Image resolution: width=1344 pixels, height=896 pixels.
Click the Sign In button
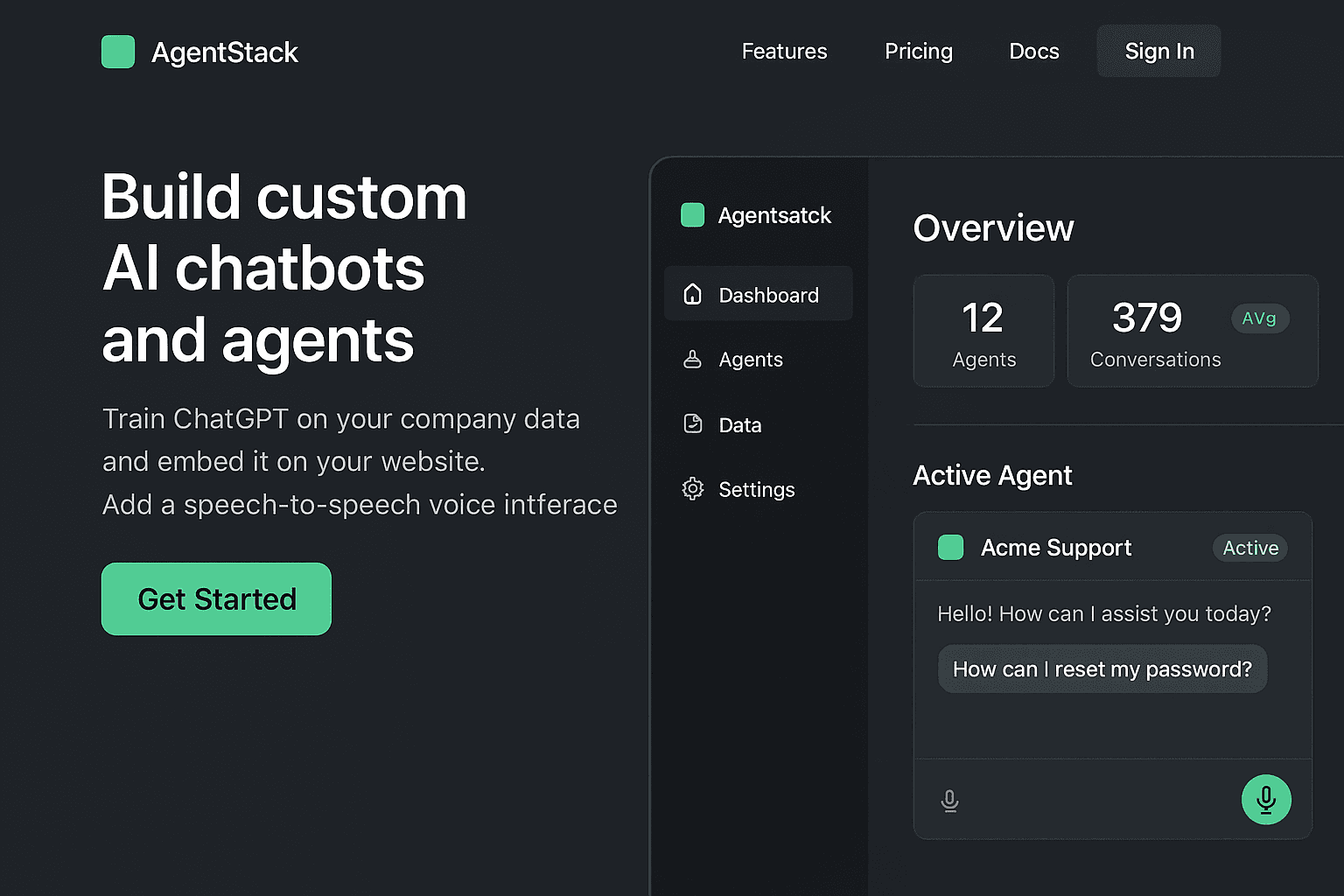pyautogui.click(x=1158, y=51)
